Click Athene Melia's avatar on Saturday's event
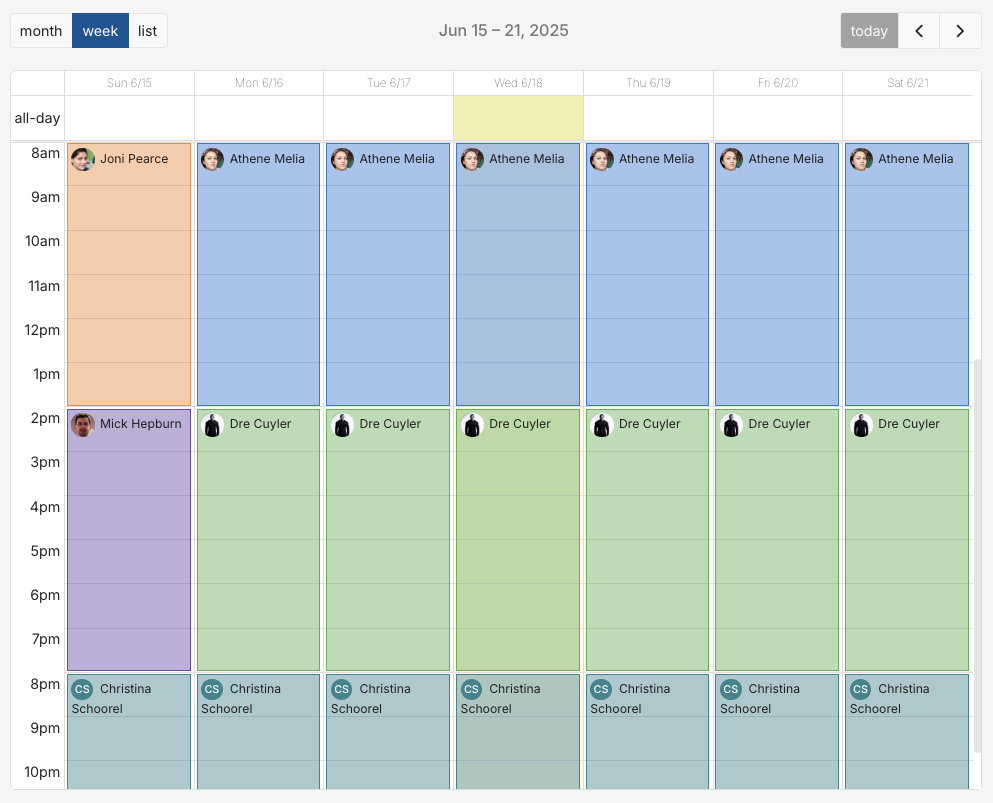This screenshot has width=993, height=803. click(861, 159)
